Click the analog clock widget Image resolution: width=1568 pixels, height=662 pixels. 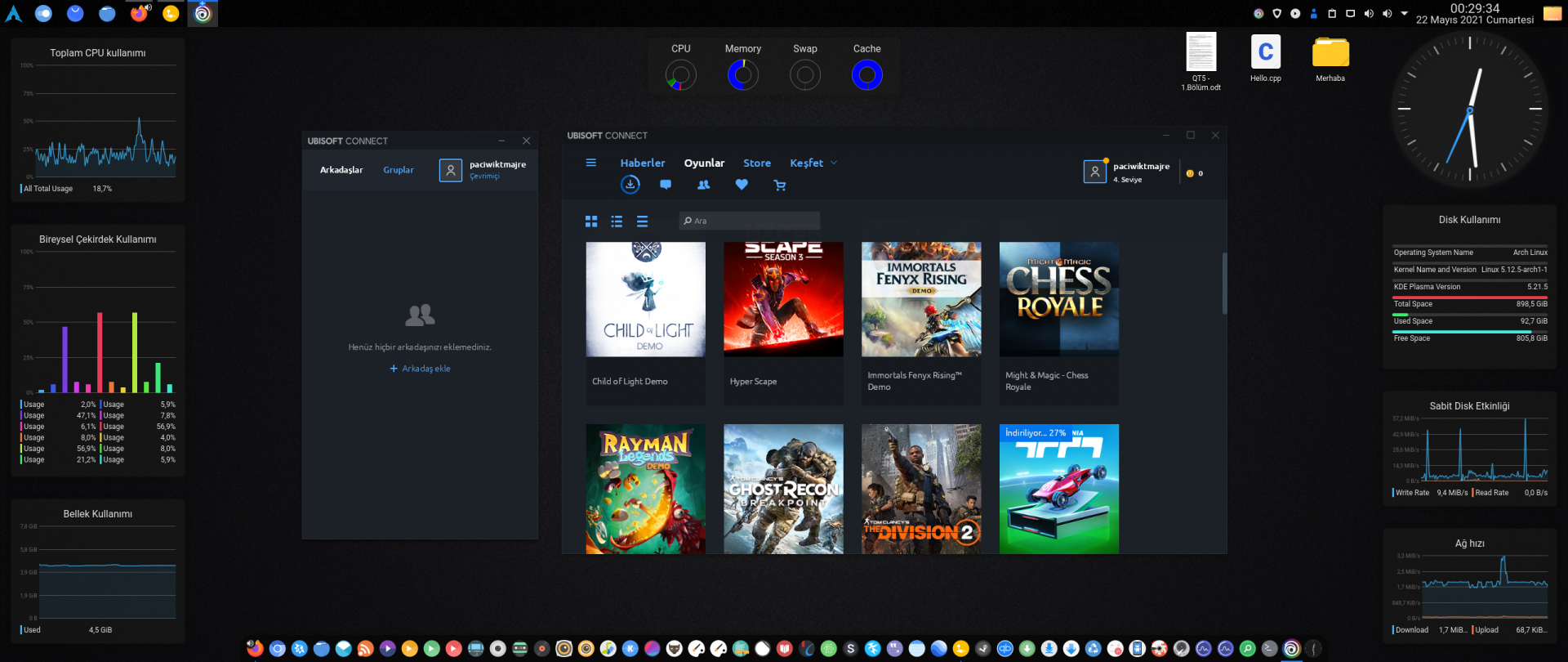tap(1470, 109)
